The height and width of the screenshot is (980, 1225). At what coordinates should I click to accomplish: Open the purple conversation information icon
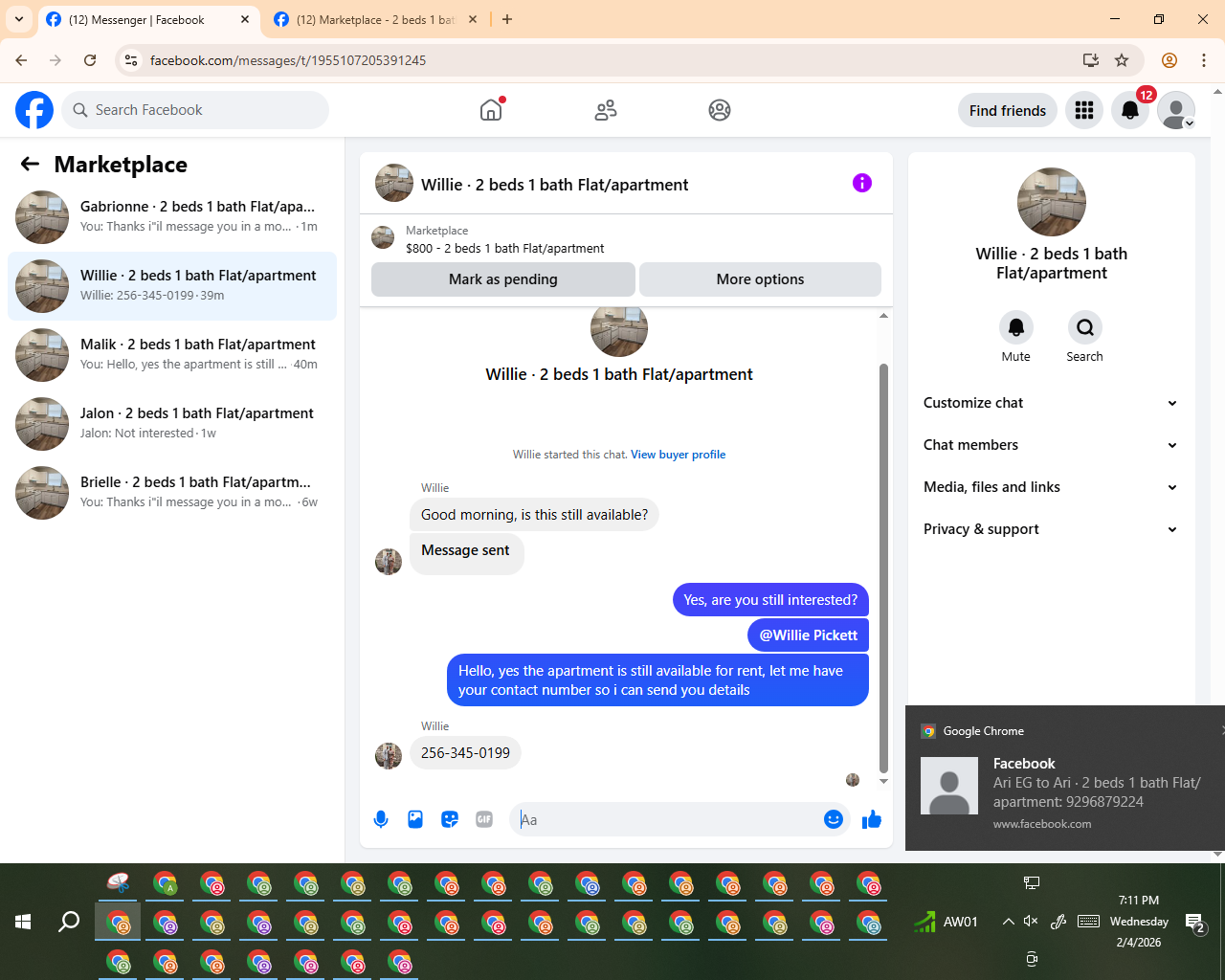pos(862,183)
